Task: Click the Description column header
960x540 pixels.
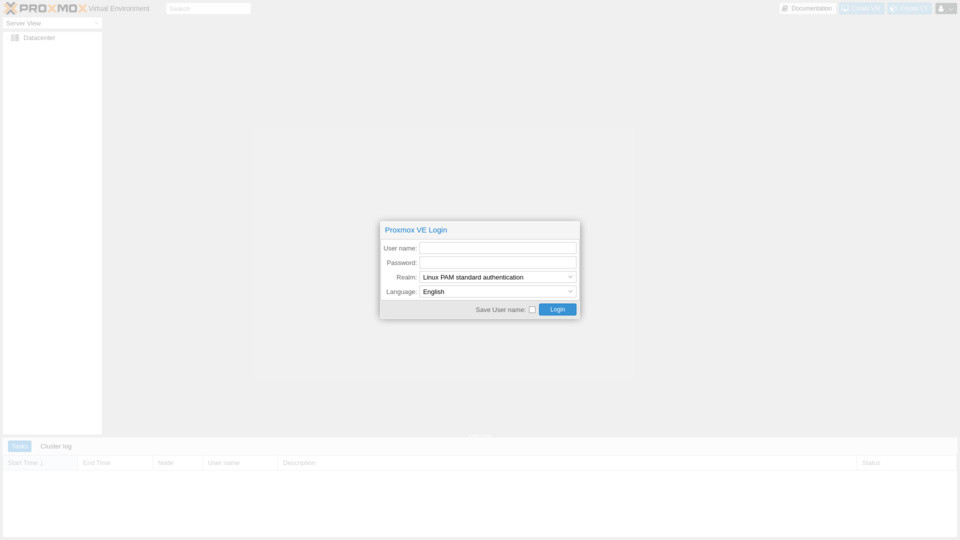Action: [x=567, y=463]
